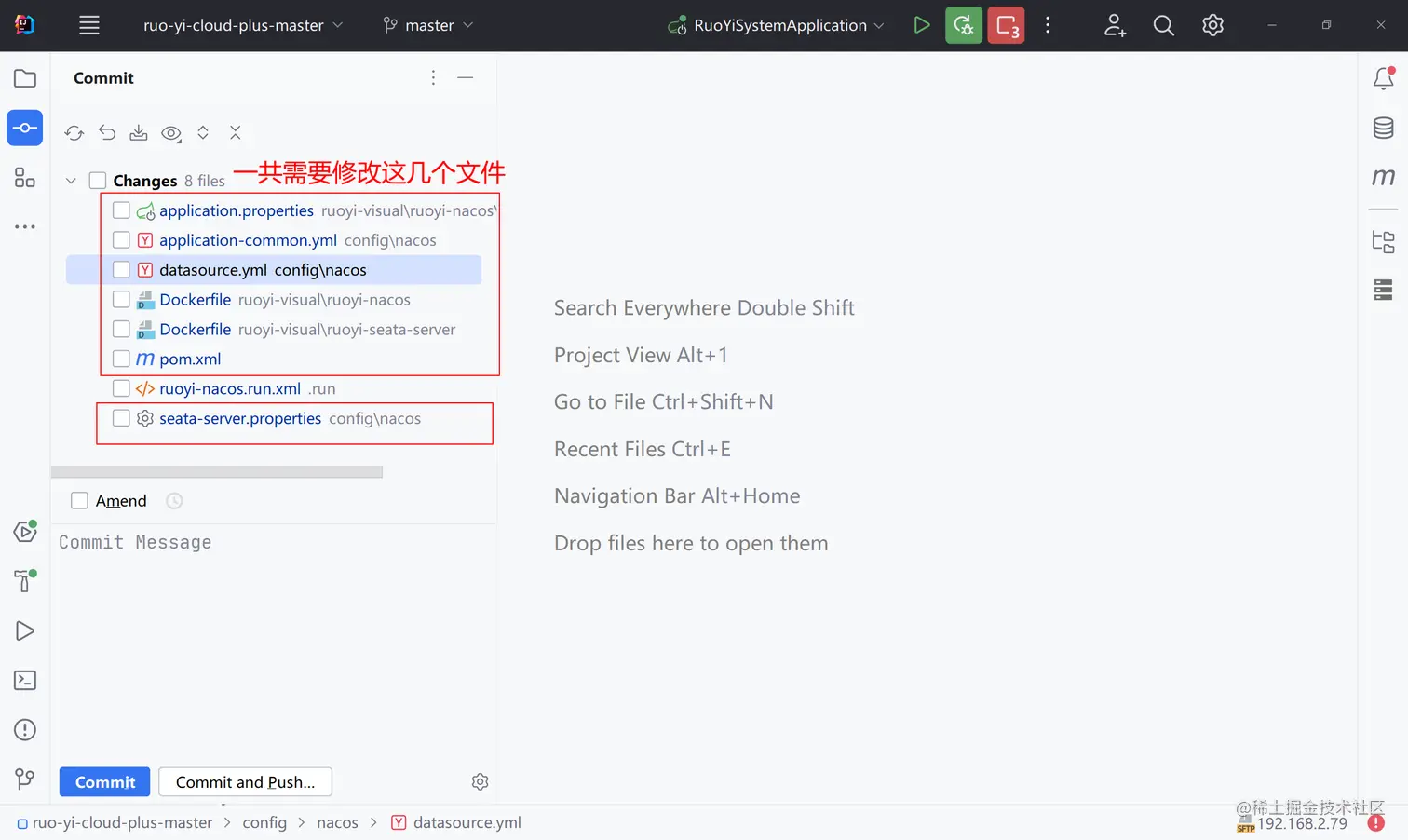The width and height of the screenshot is (1408, 840).
Task: Open the Git tool window icon
Action: tap(25, 779)
